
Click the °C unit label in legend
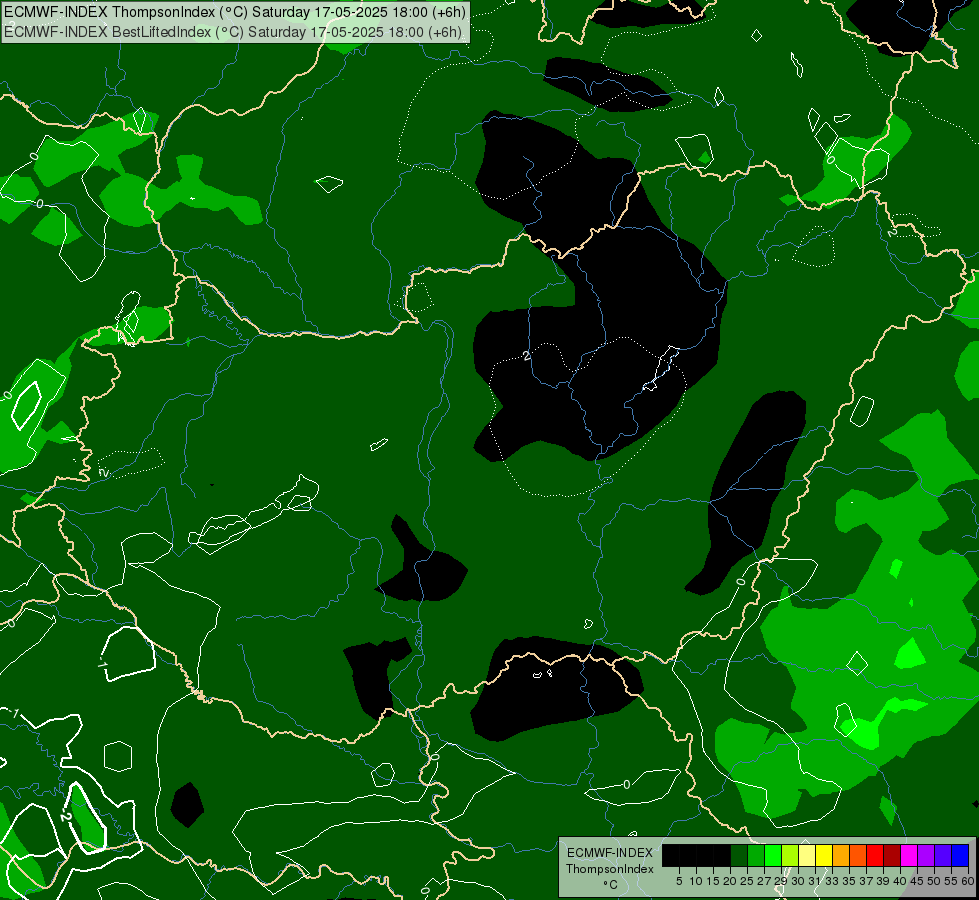click(x=611, y=884)
